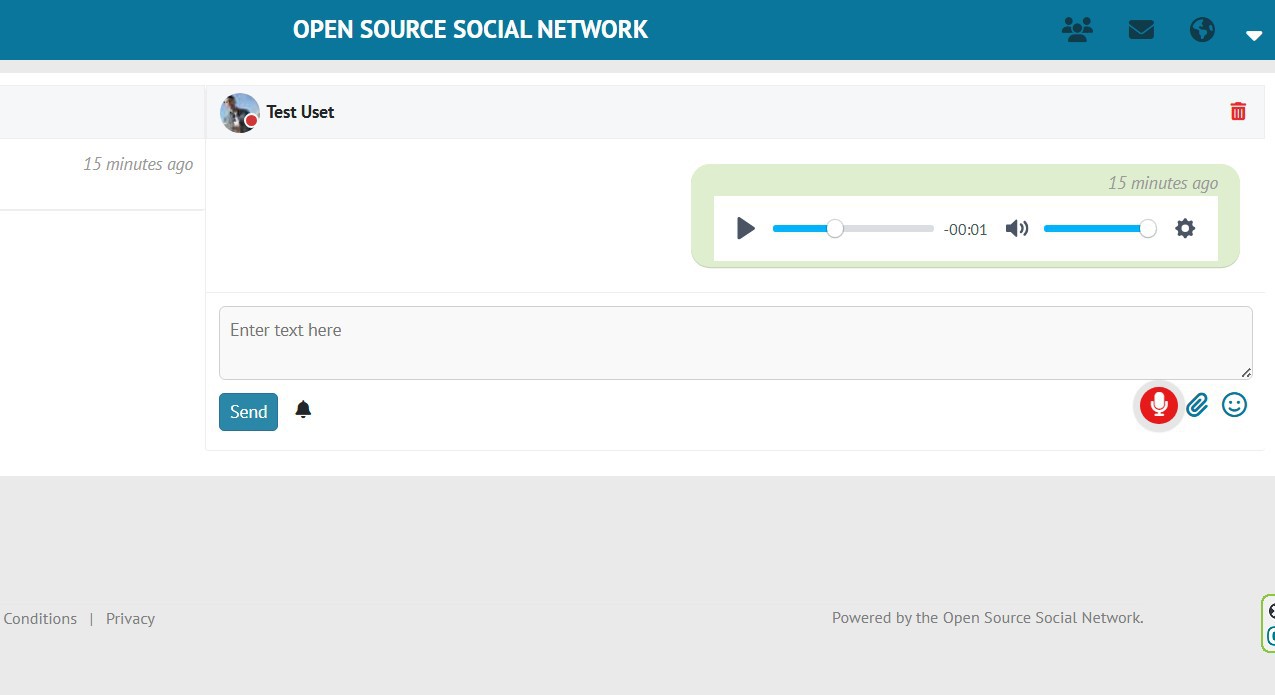Click the 'Enter text here' message box
Image resolution: width=1275 pixels, height=695 pixels.
point(735,342)
